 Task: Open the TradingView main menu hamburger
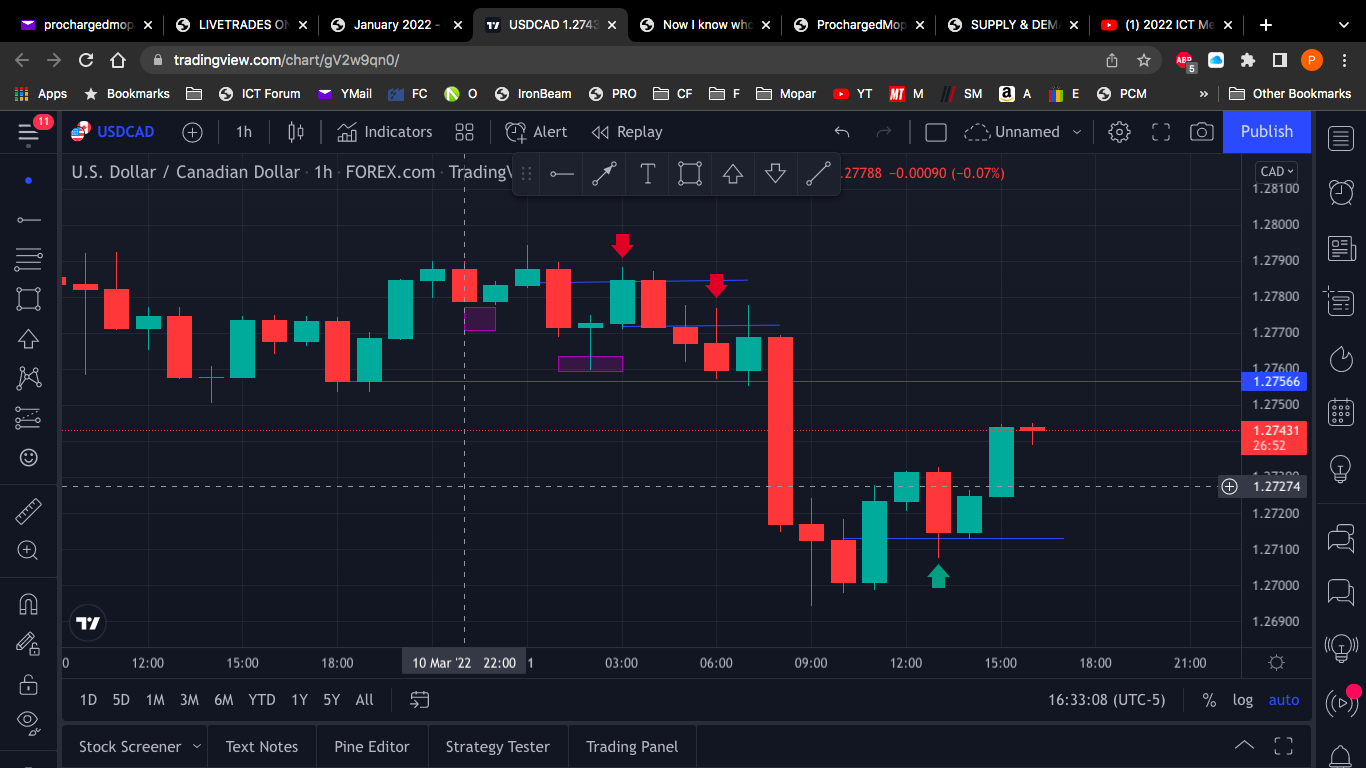28,132
